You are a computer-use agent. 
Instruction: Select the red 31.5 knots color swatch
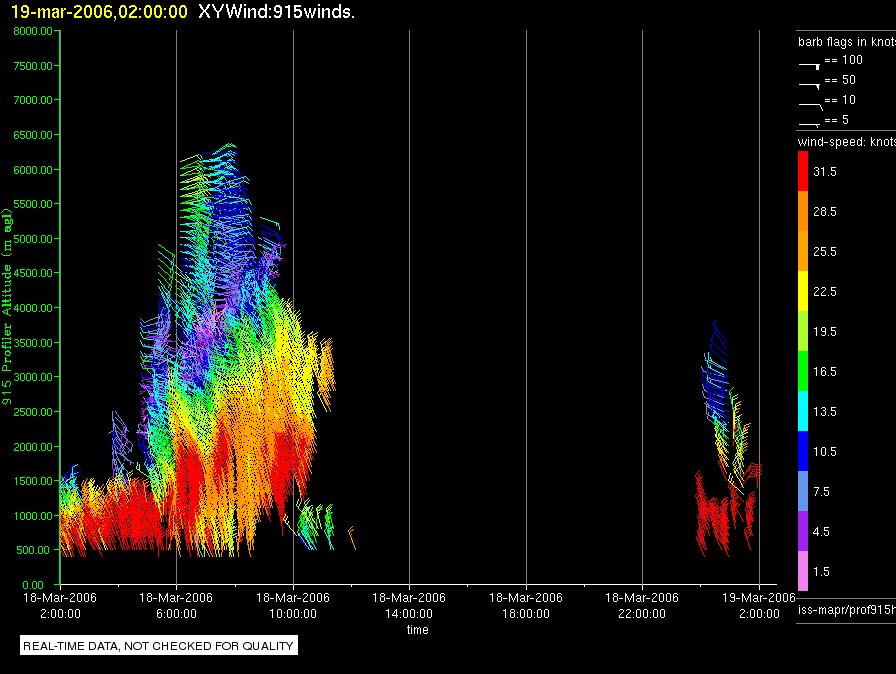click(803, 171)
